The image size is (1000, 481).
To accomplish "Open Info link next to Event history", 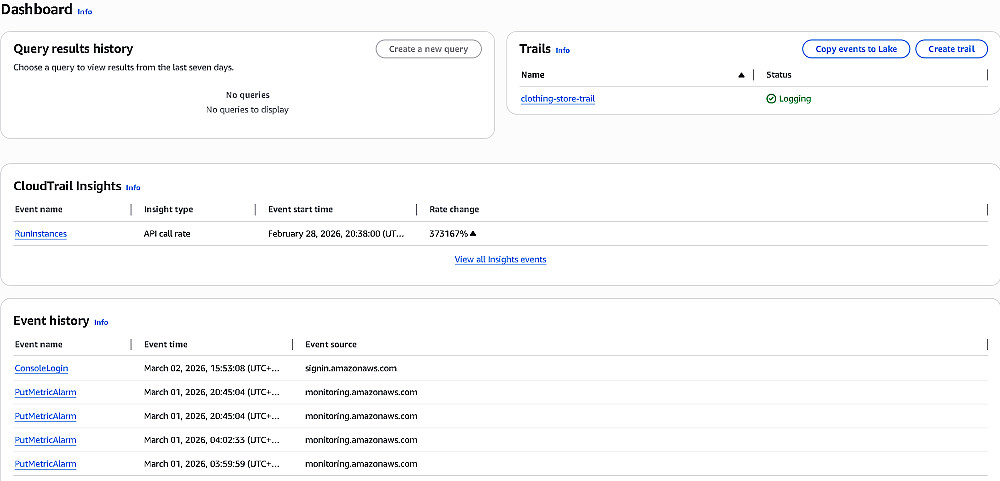I will (x=101, y=322).
